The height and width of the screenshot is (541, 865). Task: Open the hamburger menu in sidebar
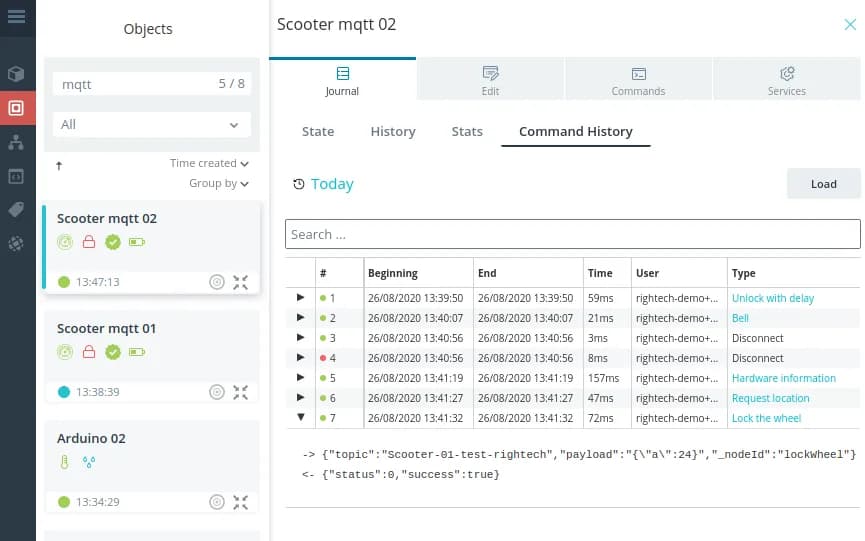[x=17, y=16]
